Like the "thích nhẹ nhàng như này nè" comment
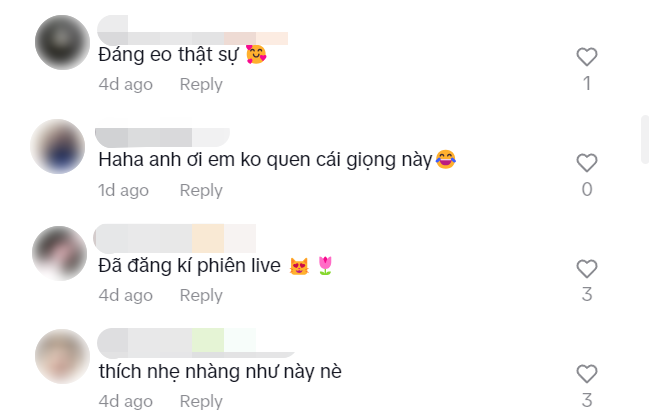This screenshot has height=415, width=649. [x=587, y=374]
